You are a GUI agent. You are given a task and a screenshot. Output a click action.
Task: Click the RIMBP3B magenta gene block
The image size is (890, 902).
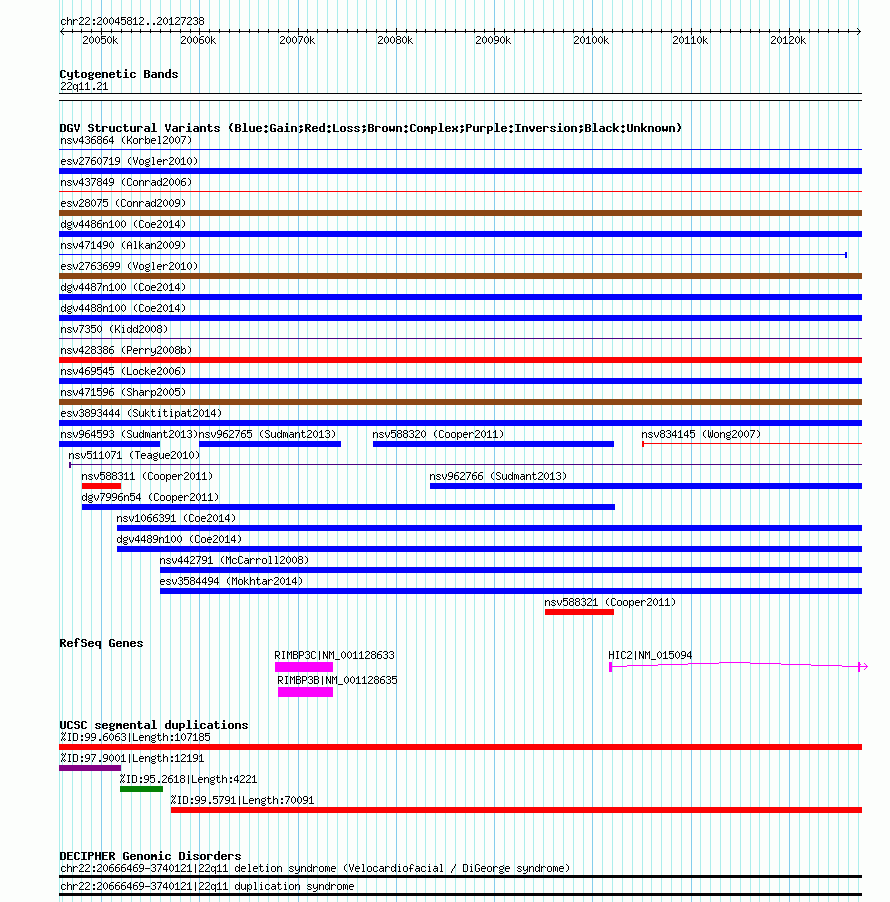[305, 692]
